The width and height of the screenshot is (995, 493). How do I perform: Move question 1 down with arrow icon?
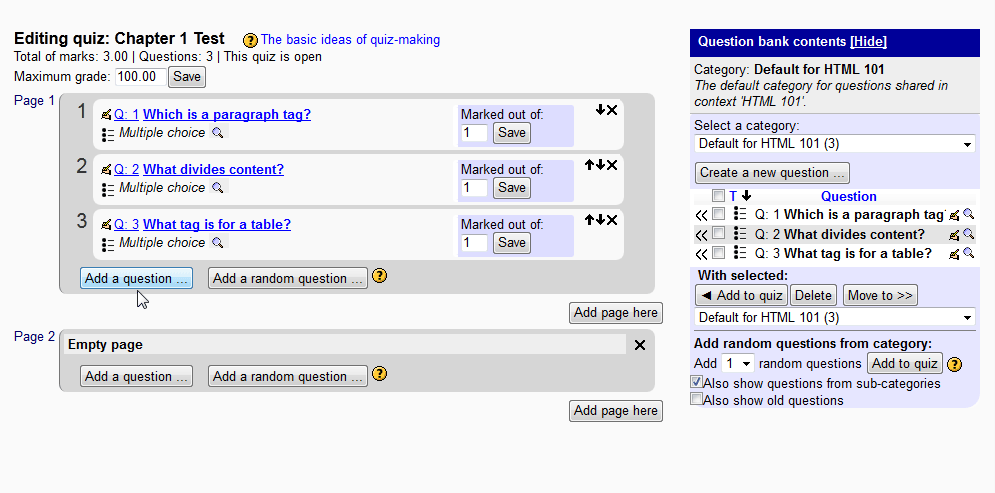point(600,110)
